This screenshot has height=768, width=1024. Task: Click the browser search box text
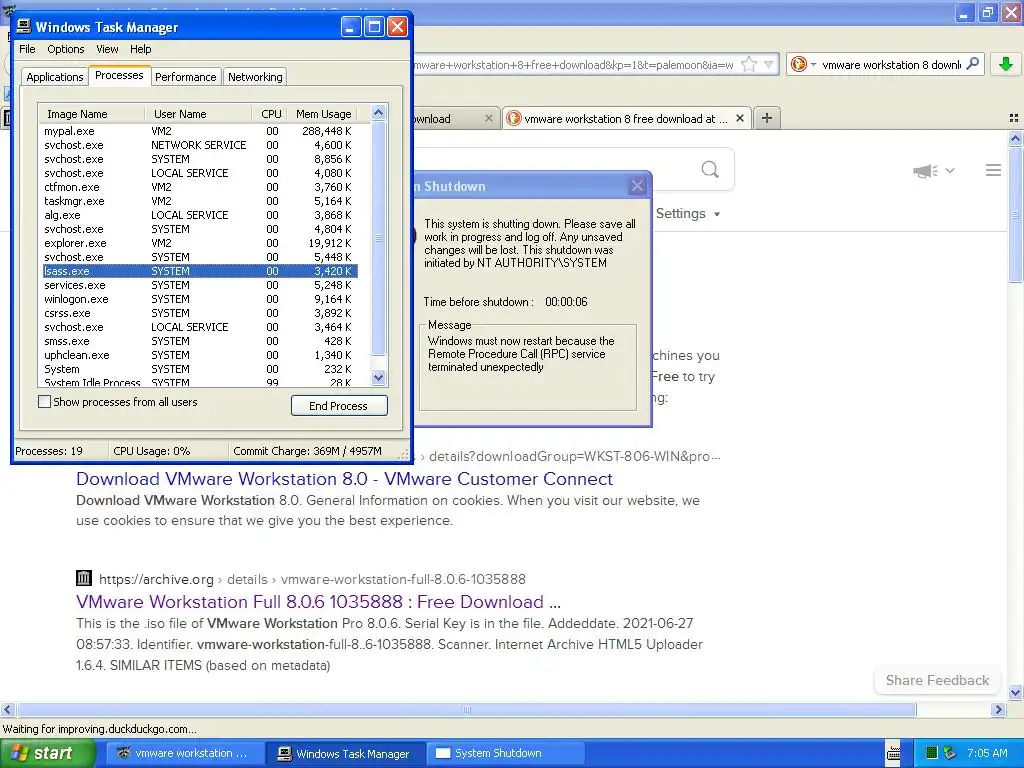(x=891, y=65)
